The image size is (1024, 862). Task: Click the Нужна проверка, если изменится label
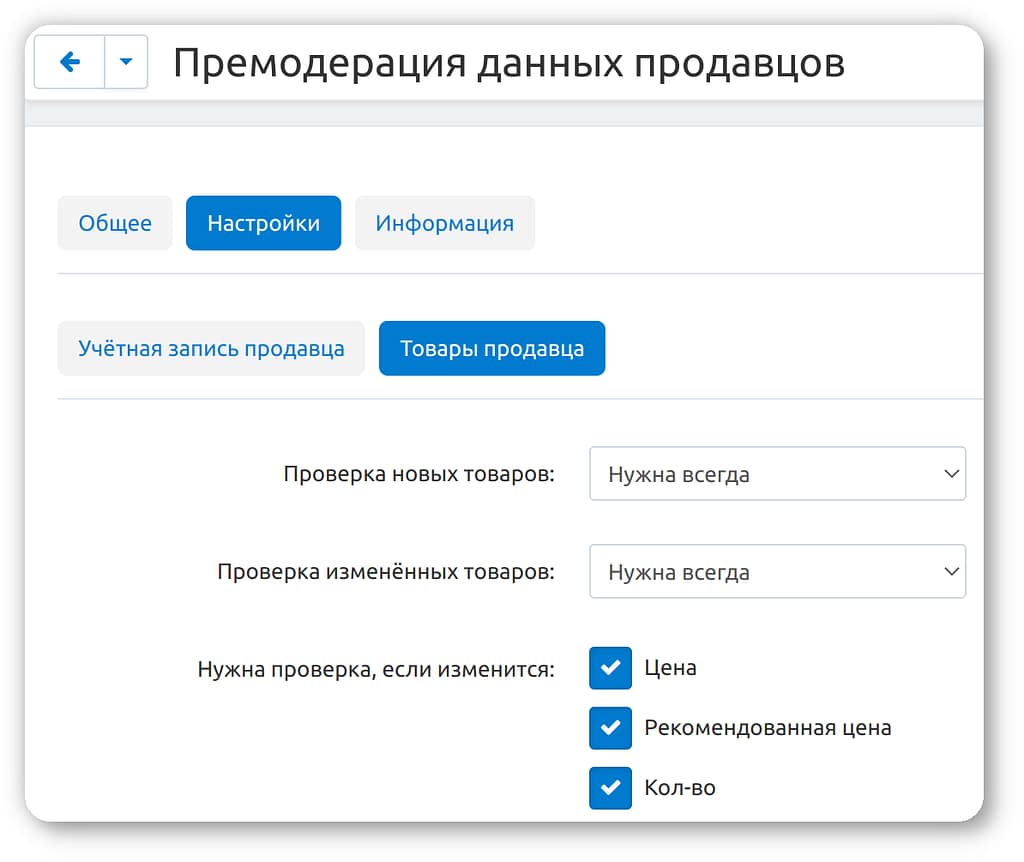pyautogui.click(x=376, y=669)
